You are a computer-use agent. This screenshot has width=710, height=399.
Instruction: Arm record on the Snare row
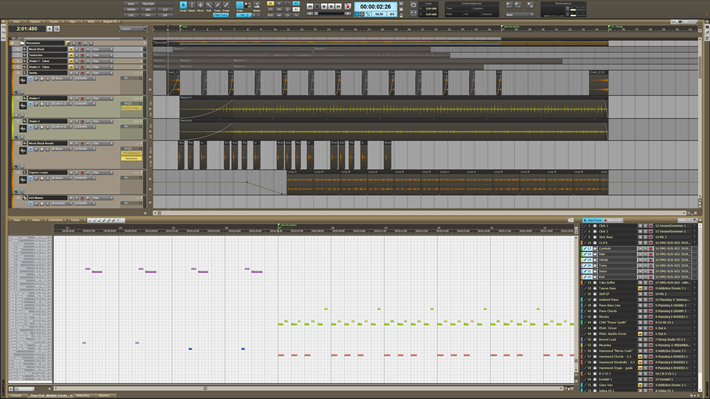[651, 271]
